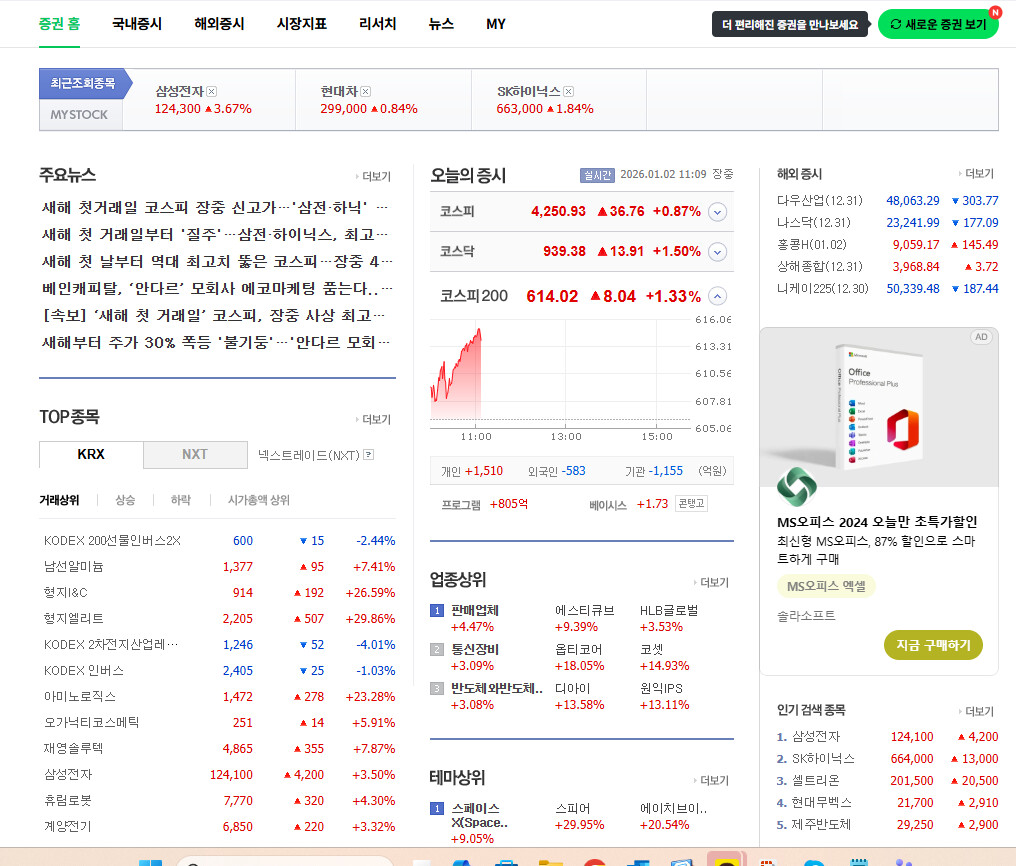The image size is (1016, 866).
Task: Click the 실시간 badge in 오늘의 증시
Action: pos(597,175)
